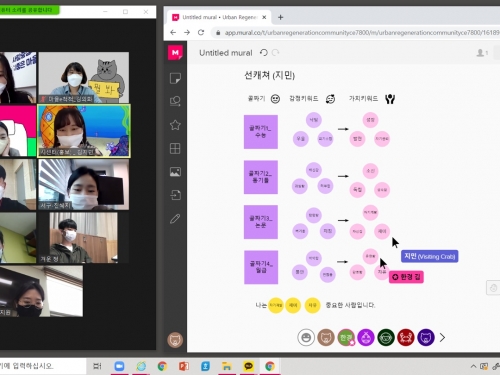Select the Zoom video with cat cartoon

(84, 77)
